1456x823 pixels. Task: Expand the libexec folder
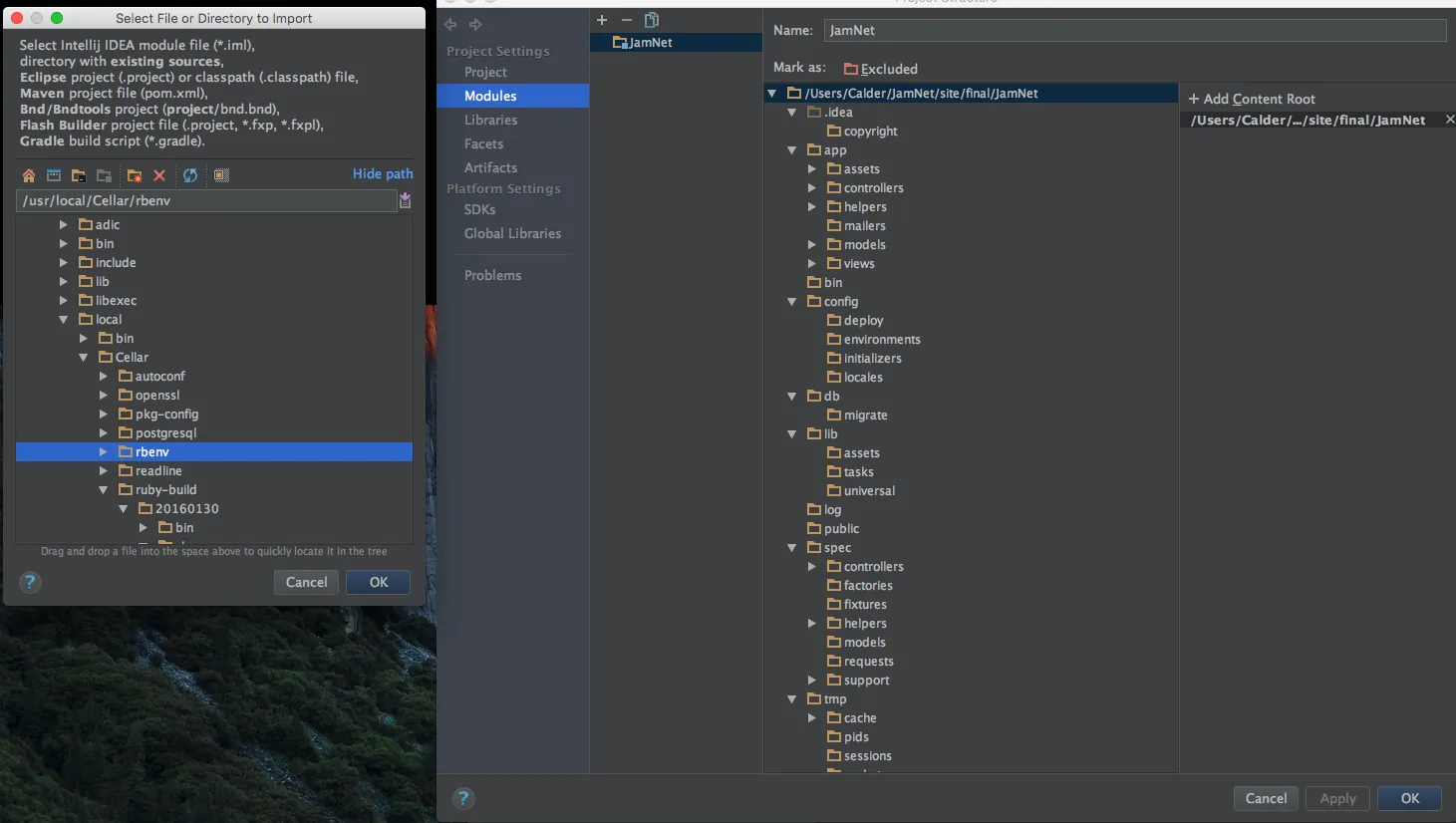tap(64, 301)
